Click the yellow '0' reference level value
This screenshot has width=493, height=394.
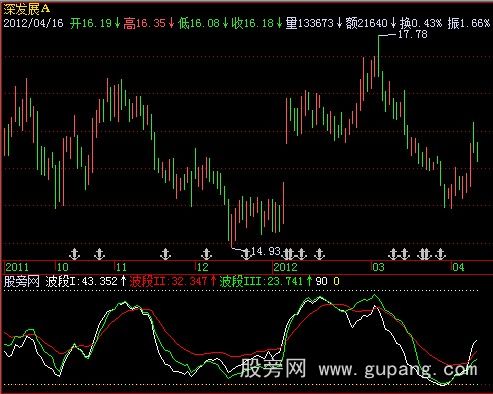coord(336,281)
